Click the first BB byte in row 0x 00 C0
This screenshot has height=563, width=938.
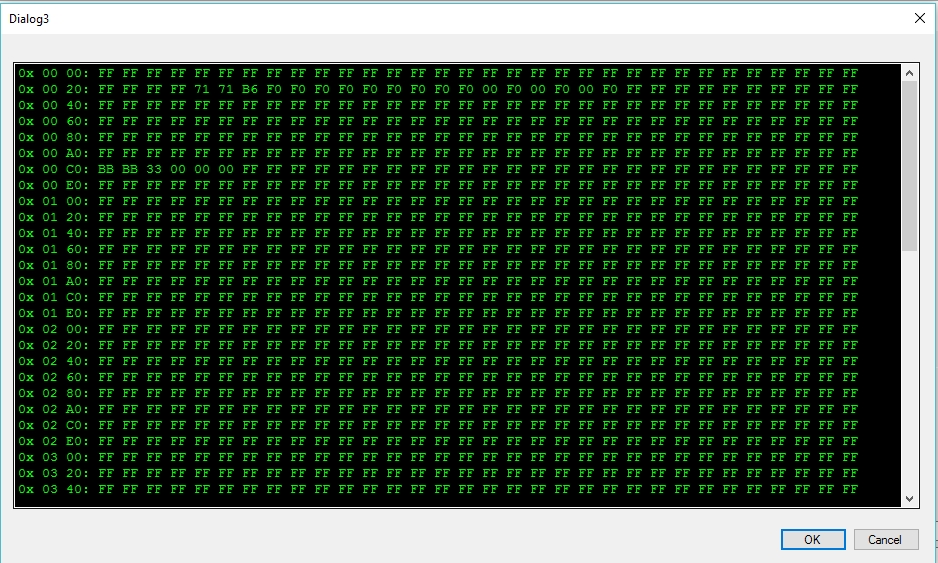pos(106,169)
